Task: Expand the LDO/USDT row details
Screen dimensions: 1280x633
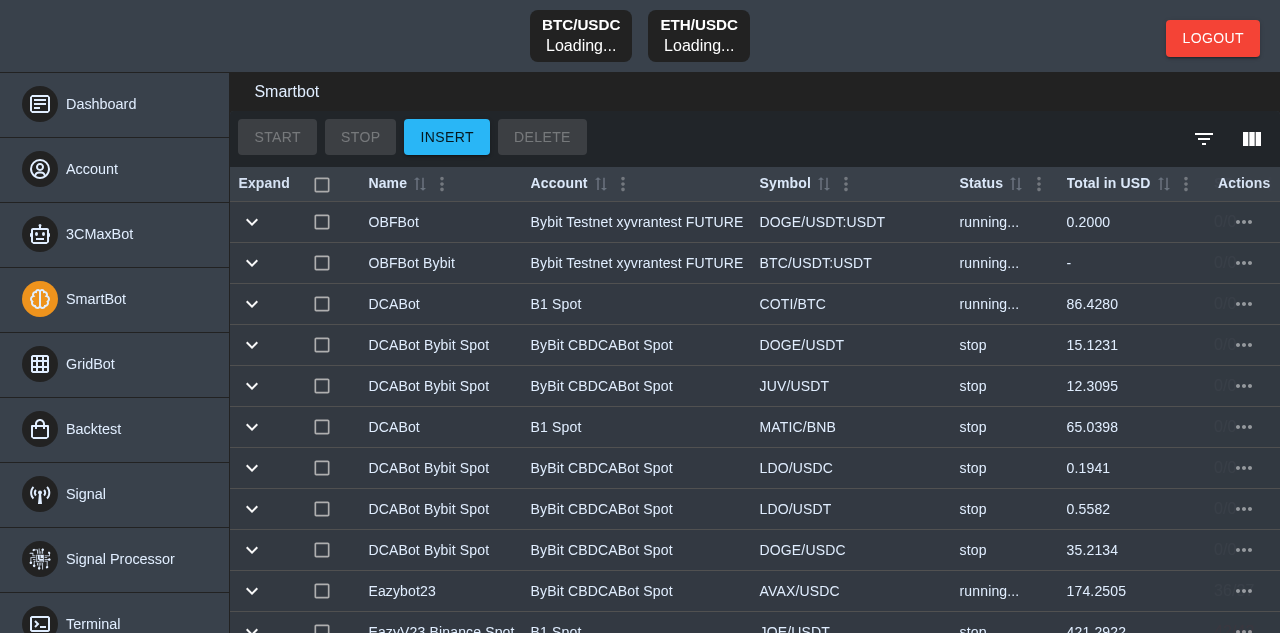Action: click(x=252, y=509)
